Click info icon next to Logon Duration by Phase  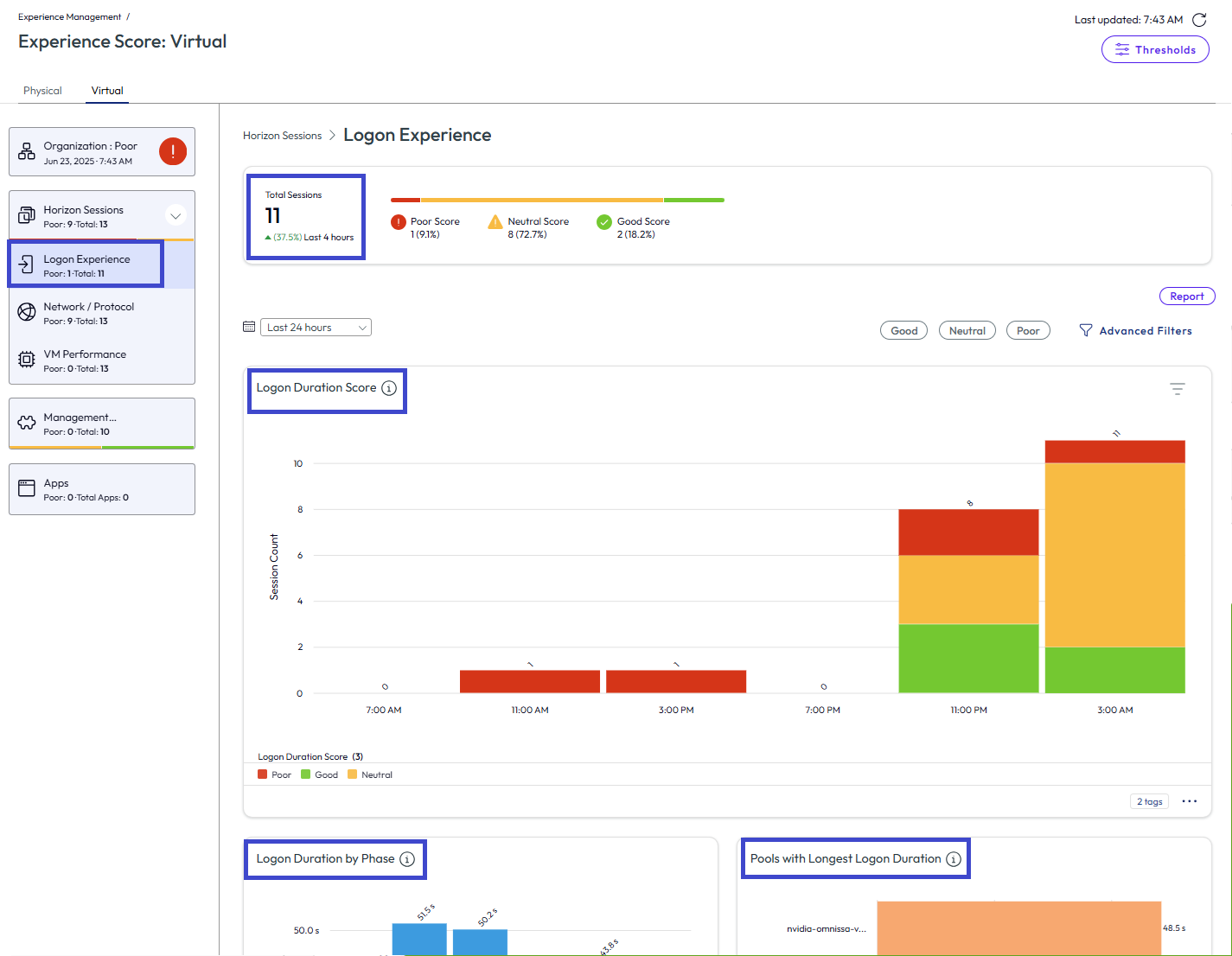pos(407,859)
